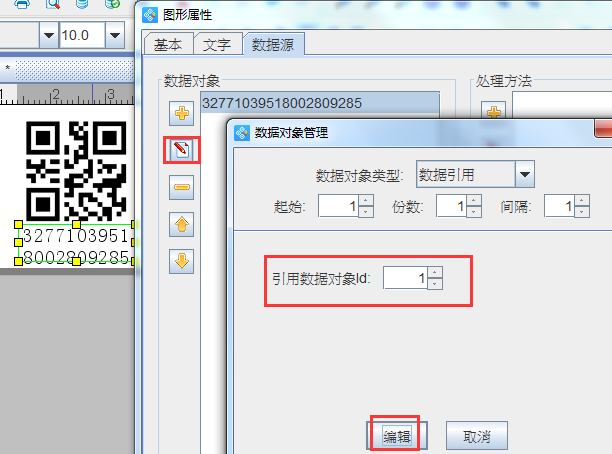
Task: Click the pencil edit data object icon
Action: tap(181, 150)
